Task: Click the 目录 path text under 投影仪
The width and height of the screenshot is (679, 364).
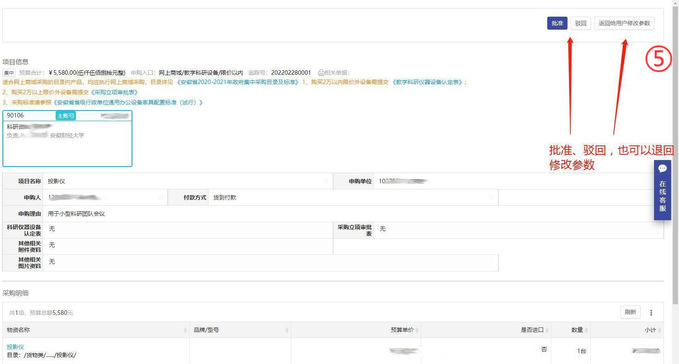Action: coord(42,355)
